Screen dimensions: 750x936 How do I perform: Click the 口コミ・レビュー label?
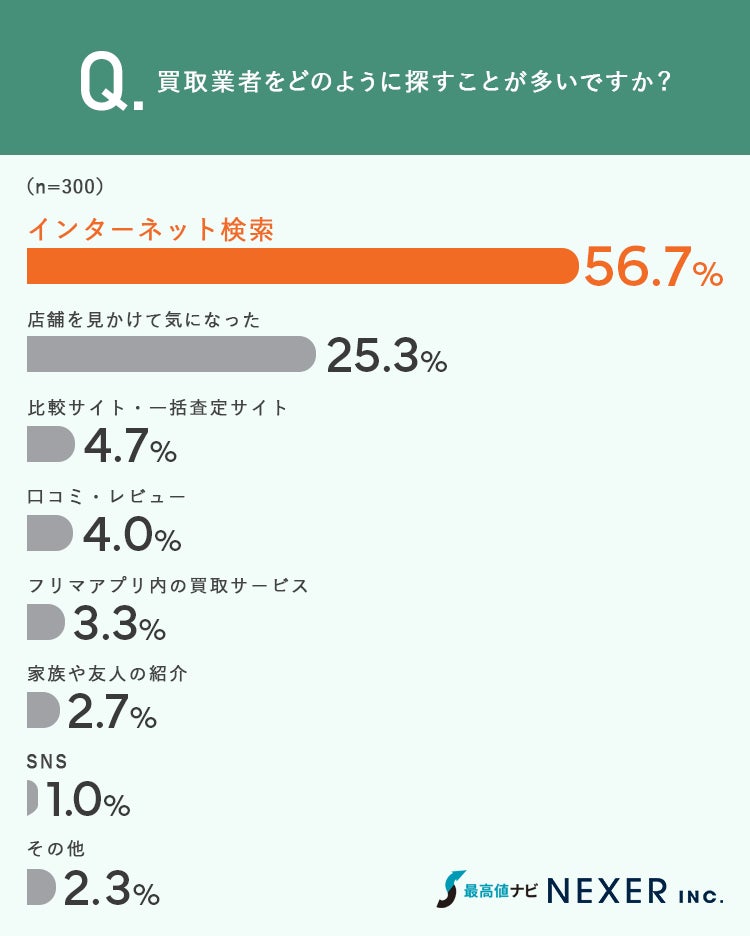[x=107, y=496]
